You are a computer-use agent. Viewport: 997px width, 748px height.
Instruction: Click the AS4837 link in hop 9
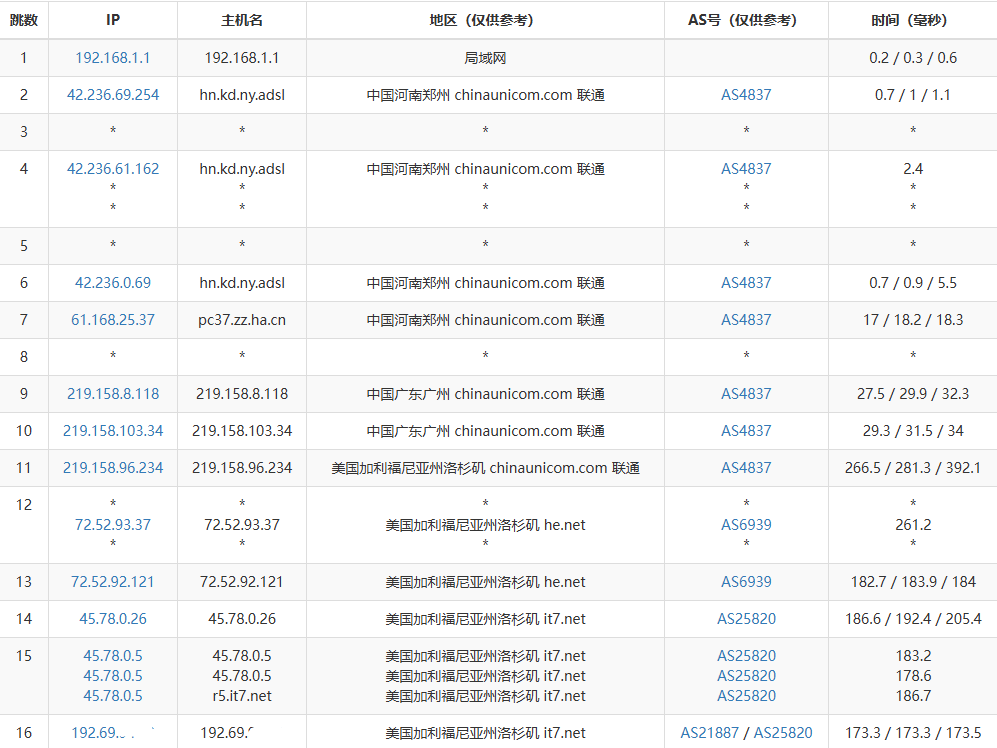coord(746,394)
